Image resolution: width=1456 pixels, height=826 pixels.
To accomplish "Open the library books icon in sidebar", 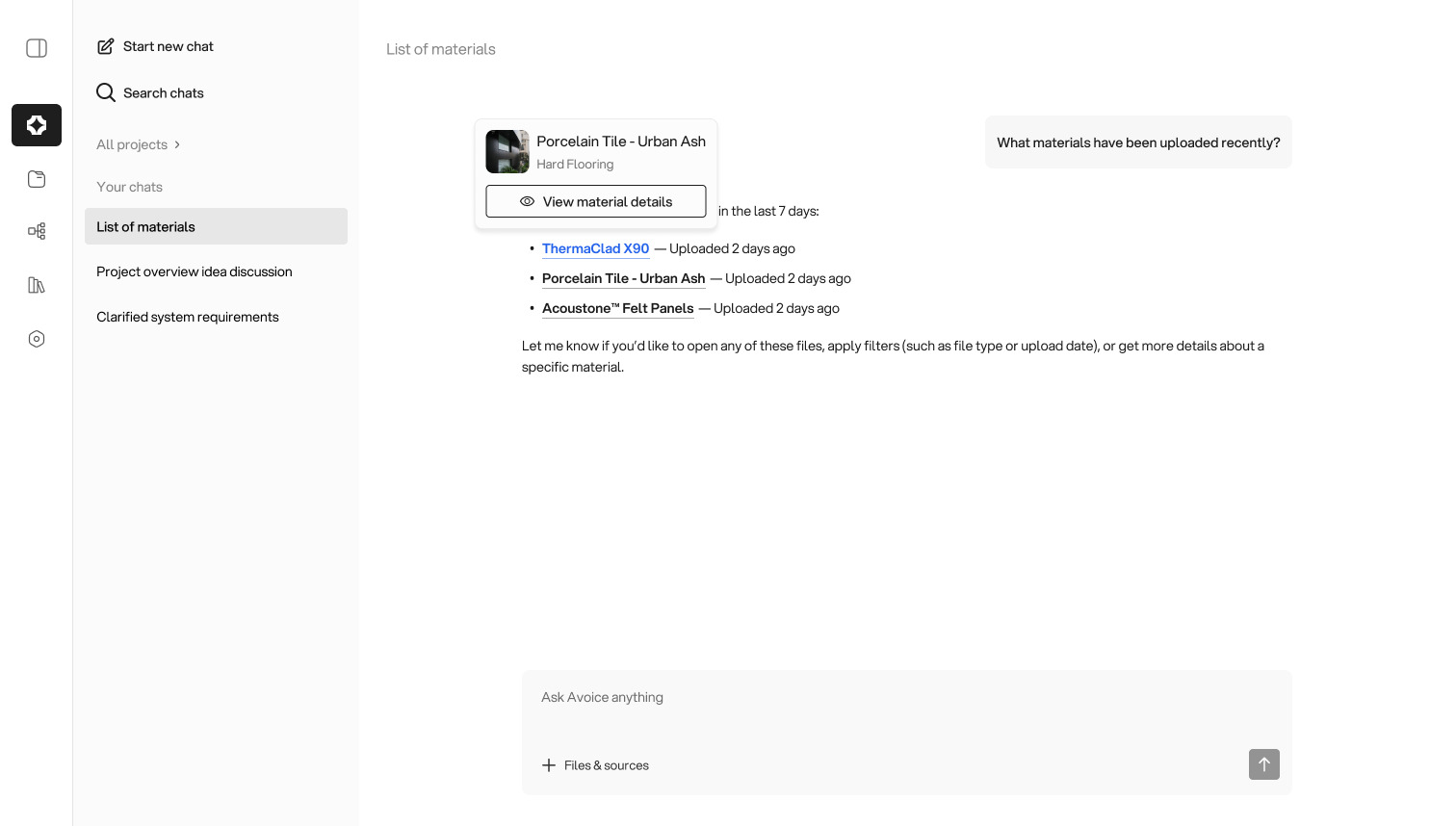I will 37,285.
